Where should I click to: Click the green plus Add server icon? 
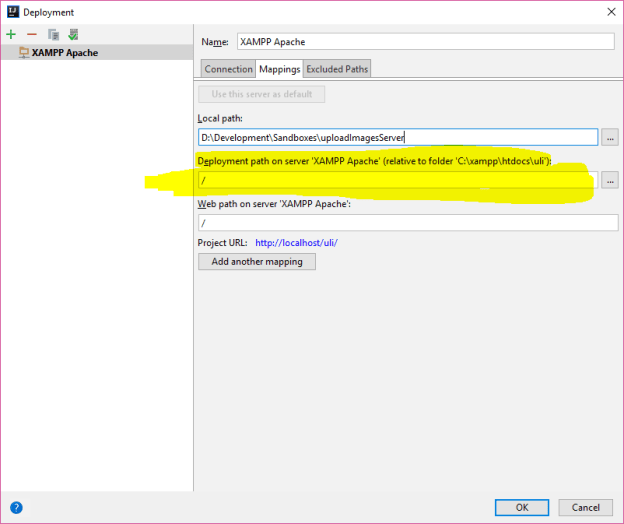coord(11,34)
